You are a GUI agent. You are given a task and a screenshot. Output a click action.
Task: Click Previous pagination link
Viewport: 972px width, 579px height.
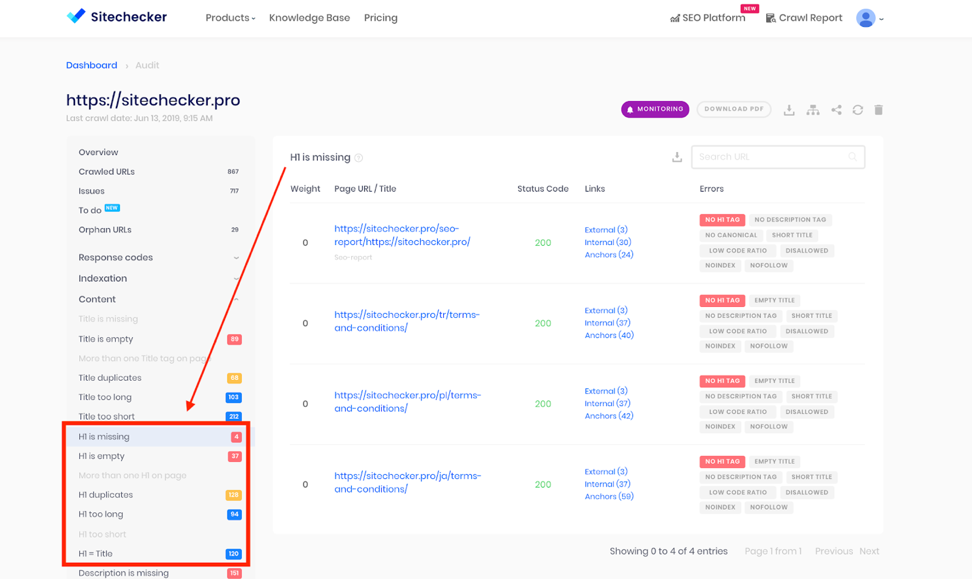pyautogui.click(x=833, y=551)
